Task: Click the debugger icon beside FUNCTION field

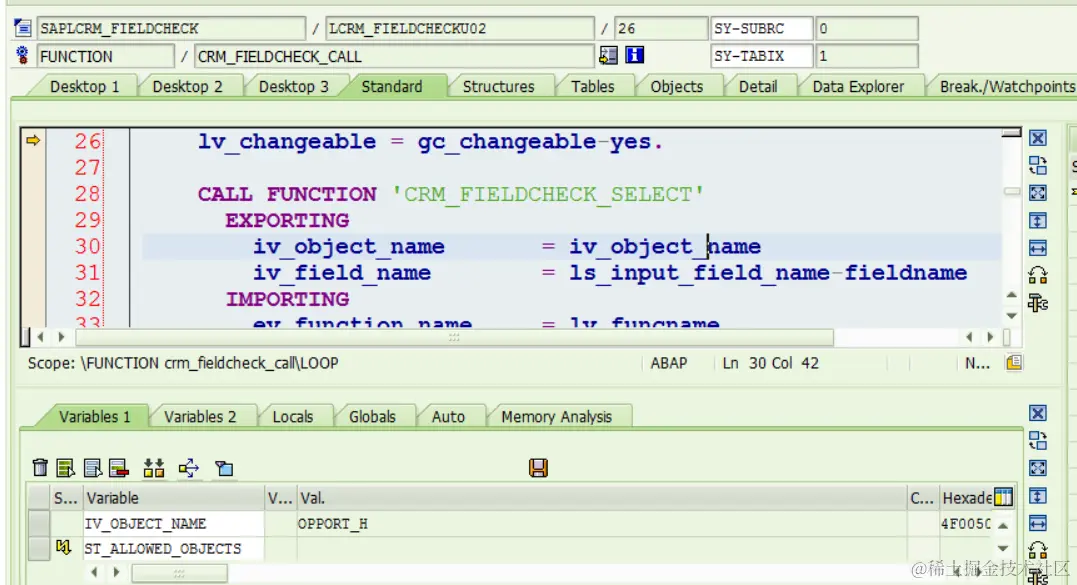Action: pos(23,56)
